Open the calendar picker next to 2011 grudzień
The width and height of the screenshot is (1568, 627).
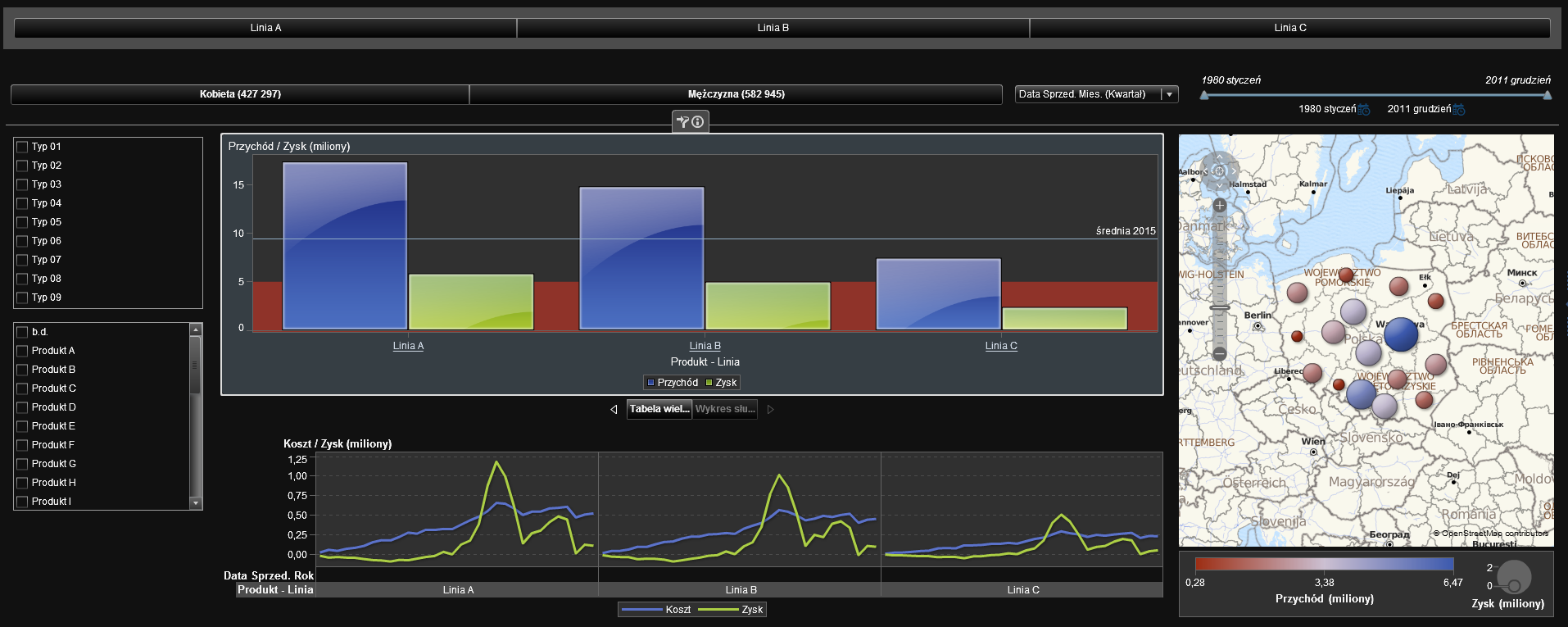tap(1459, 109)
